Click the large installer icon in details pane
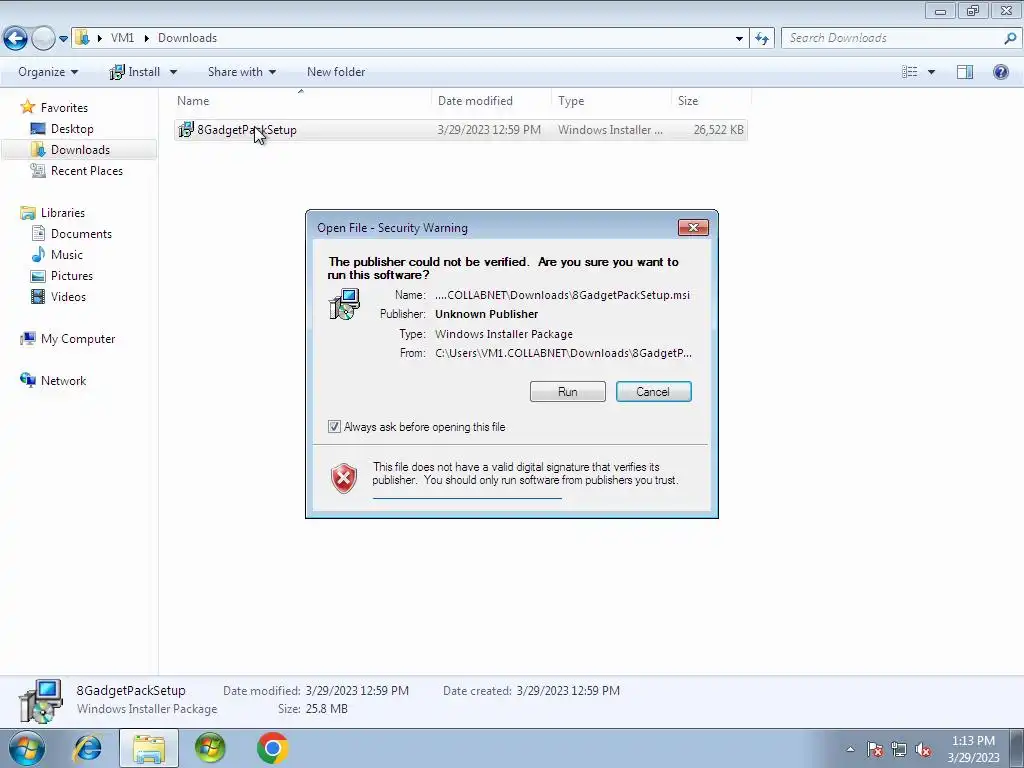The height and width of the screenshot is (768, 1024). point(40,701)
